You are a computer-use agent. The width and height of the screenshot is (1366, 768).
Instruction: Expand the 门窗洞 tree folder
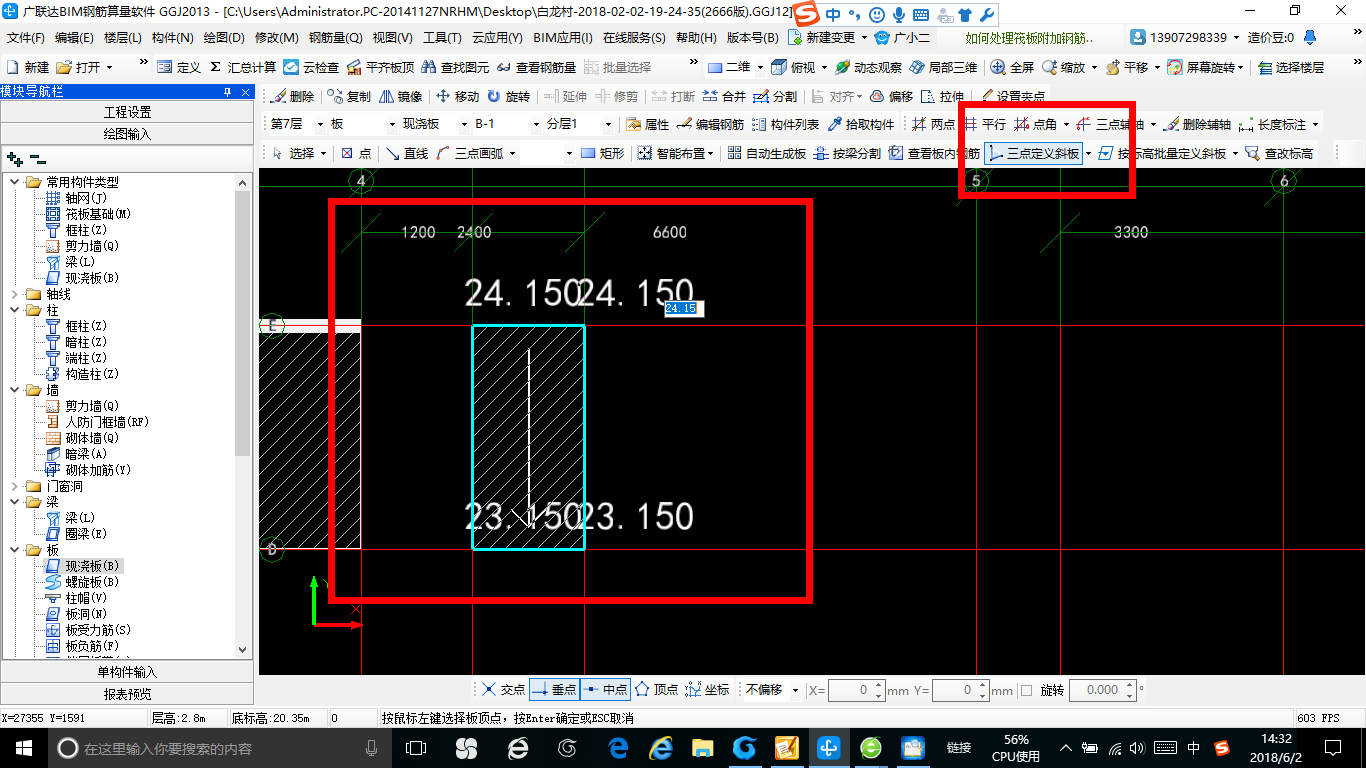coord(14,486)
